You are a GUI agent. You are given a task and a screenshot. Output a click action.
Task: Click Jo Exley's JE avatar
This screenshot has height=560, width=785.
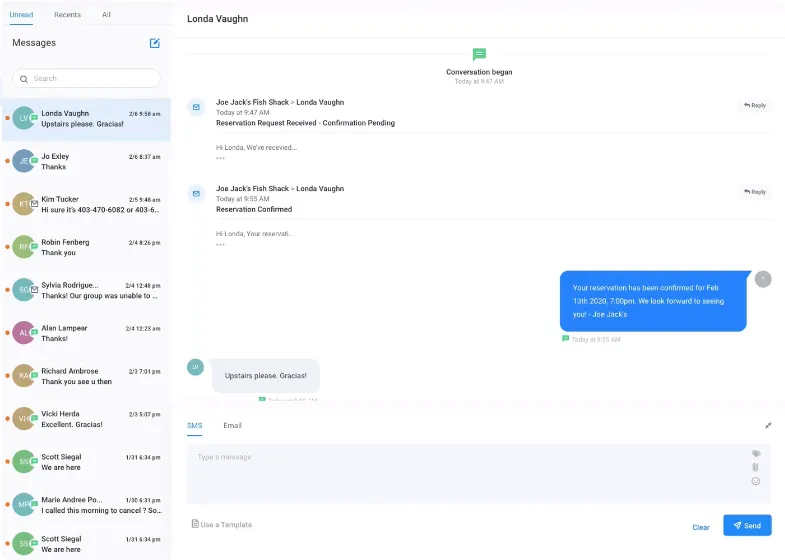(24, 161)
